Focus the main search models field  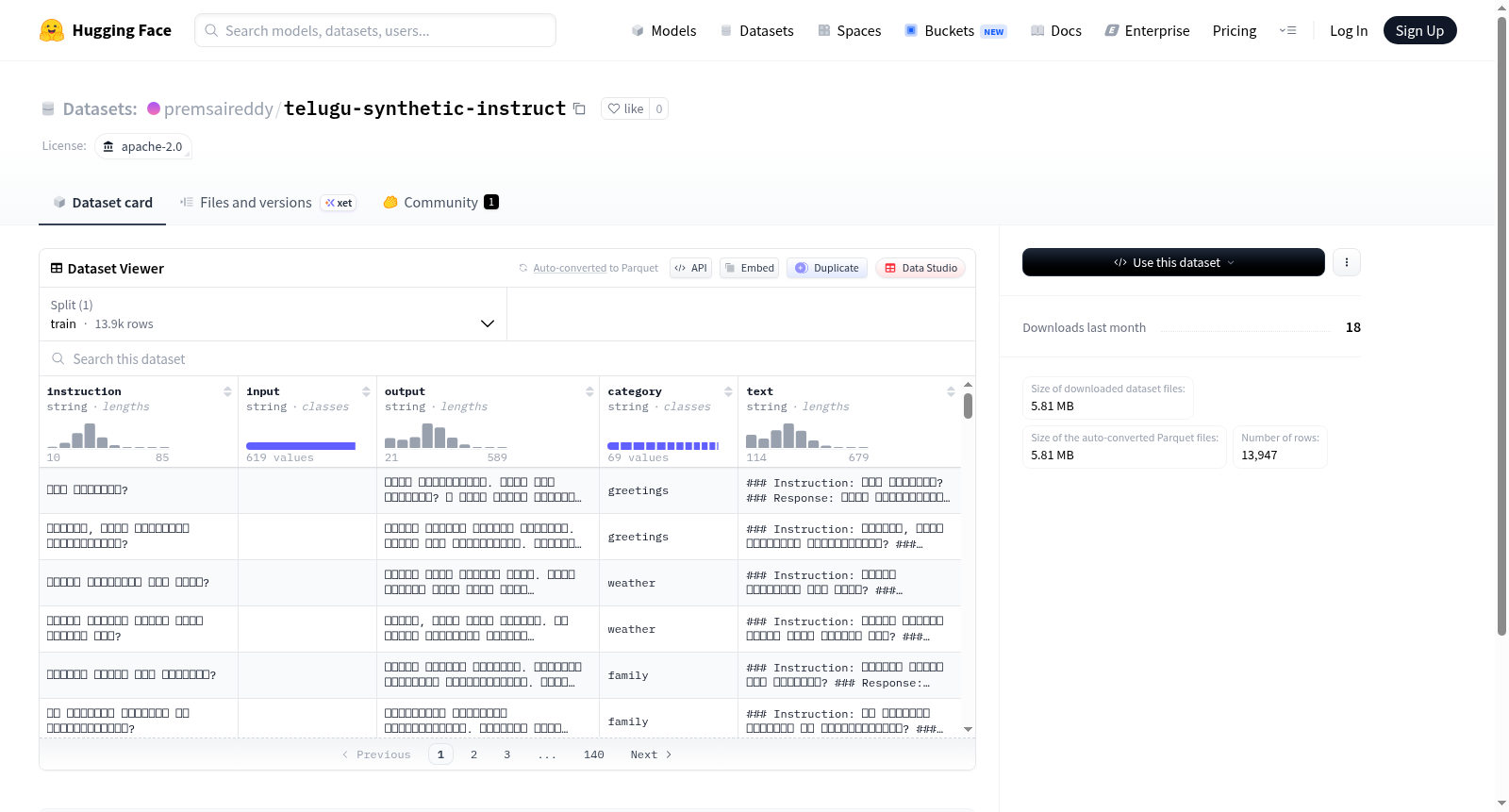[375, 30]
